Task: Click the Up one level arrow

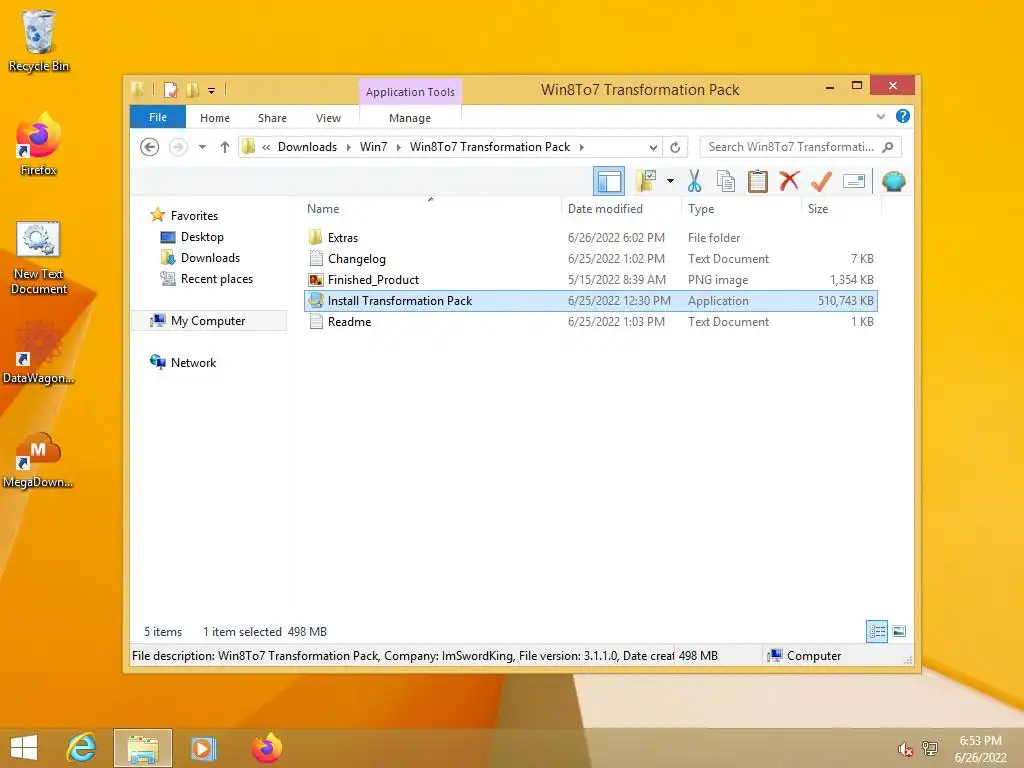Action: click(x=225, y=147)
